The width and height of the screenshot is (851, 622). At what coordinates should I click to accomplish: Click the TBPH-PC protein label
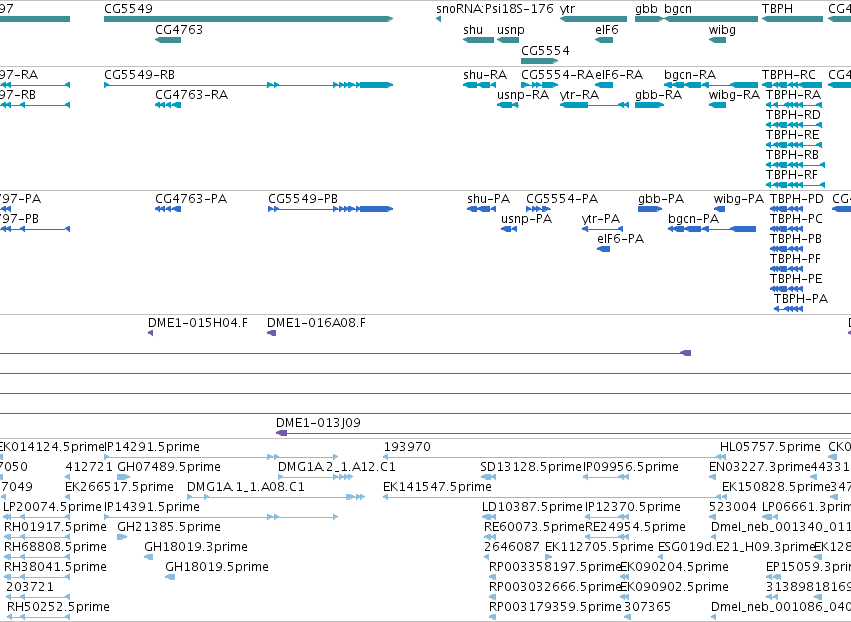(796, 219)
